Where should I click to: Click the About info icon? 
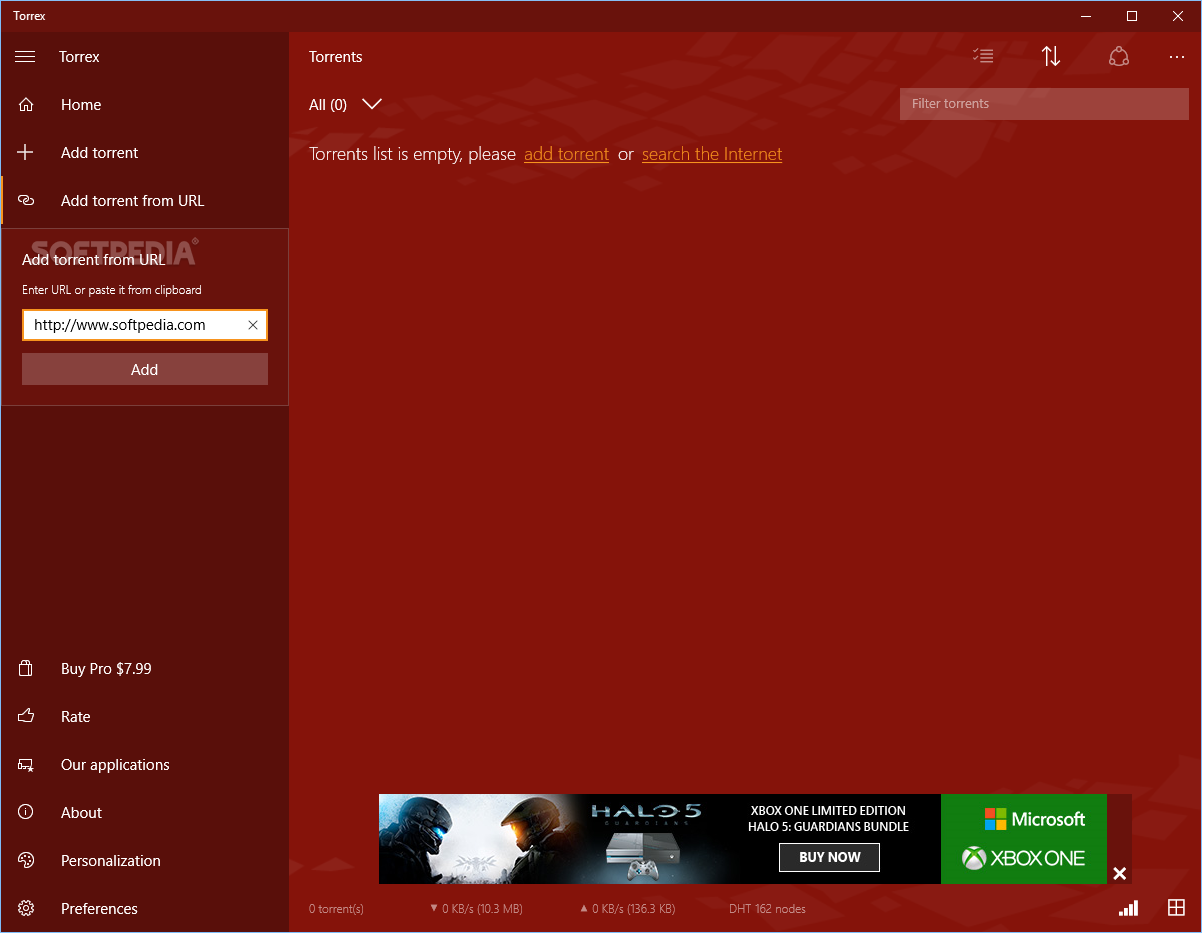tap(26, 813)
